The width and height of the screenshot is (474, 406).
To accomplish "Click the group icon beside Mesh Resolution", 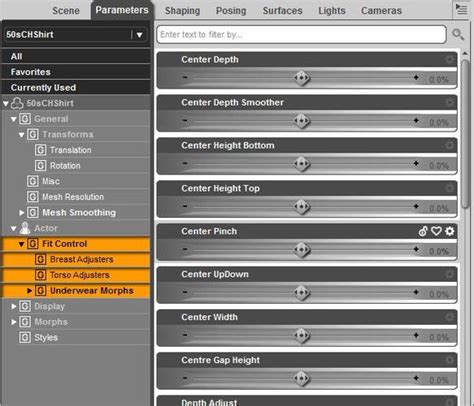I will 32,197.
